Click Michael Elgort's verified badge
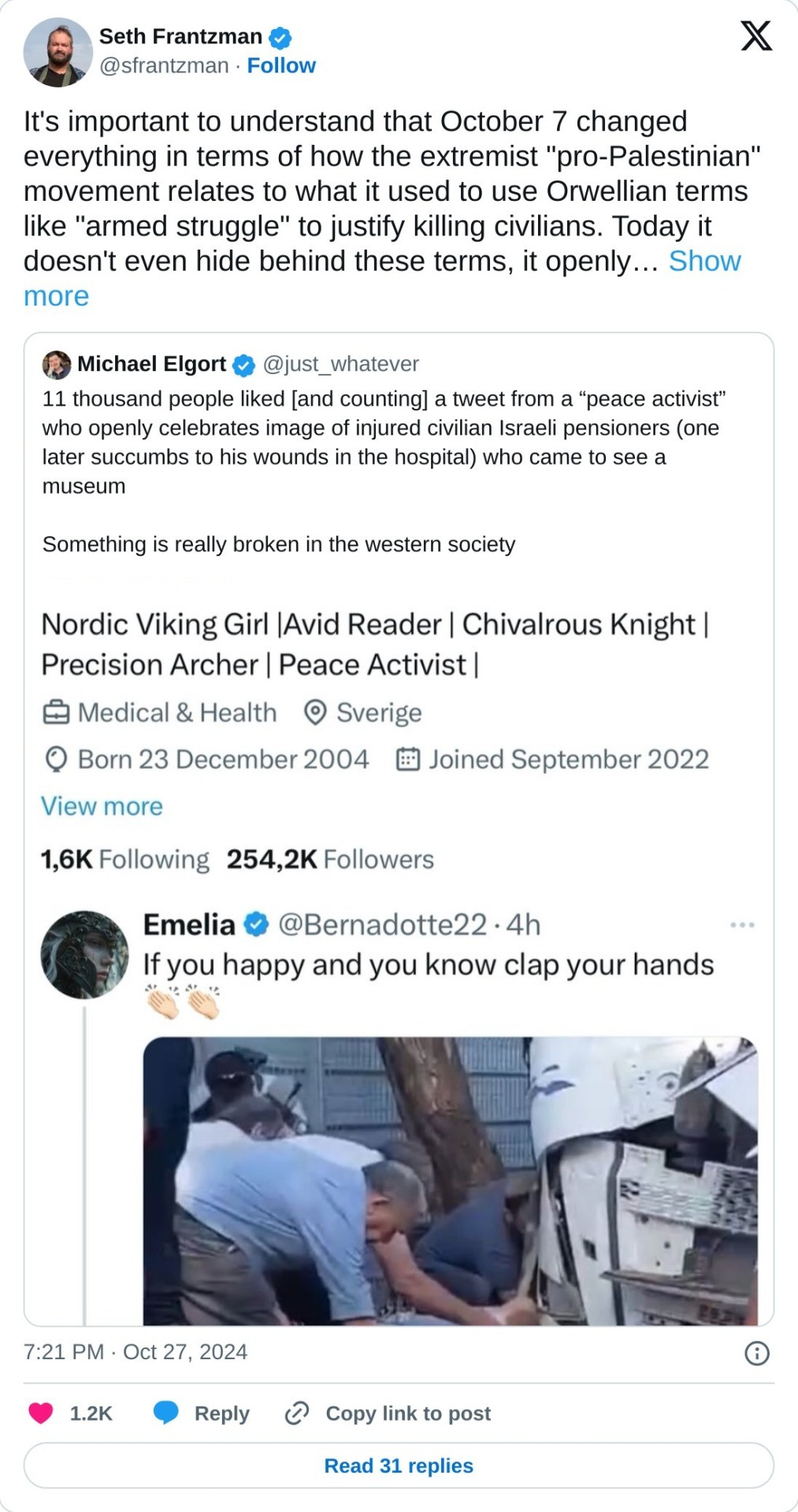The height and width of the screenshot is (1512, 798). coord(244,365)
